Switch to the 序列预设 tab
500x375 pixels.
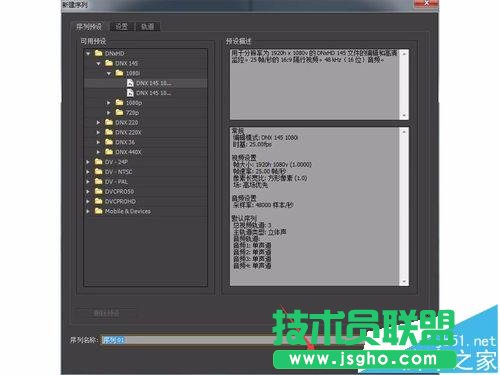click(89, 26)
